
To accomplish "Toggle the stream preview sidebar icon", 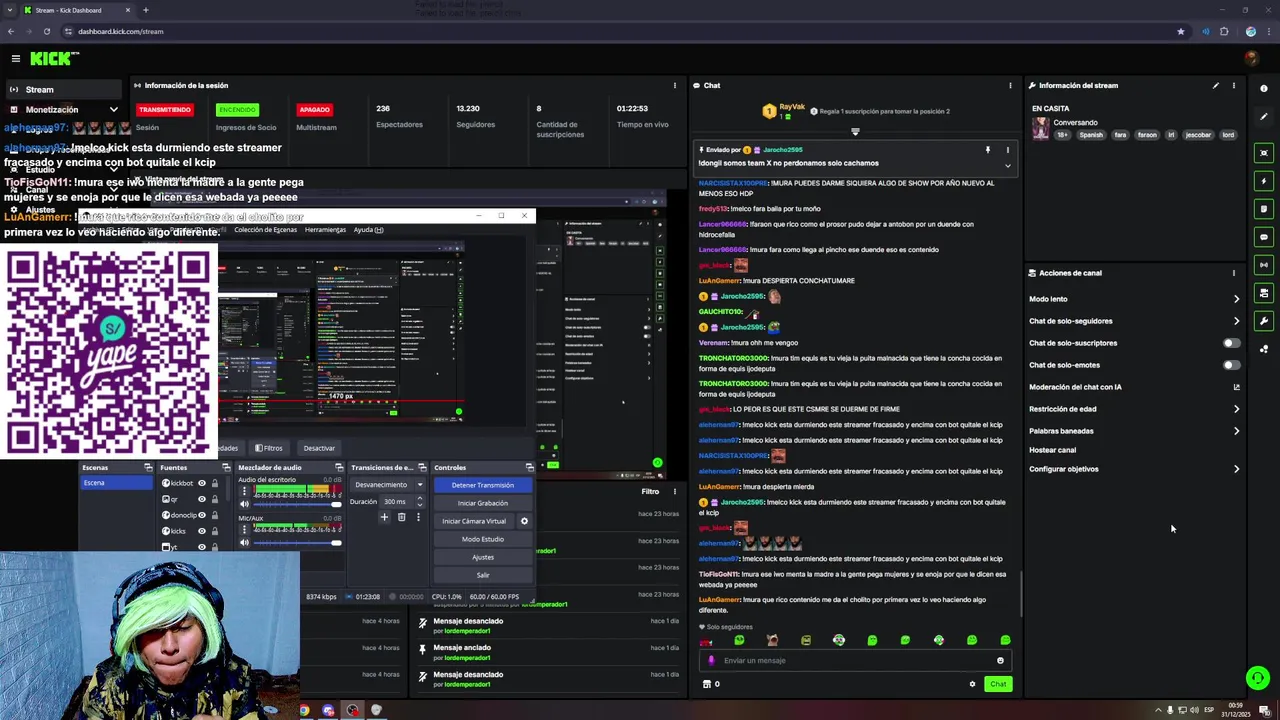I will point(1264,153).
